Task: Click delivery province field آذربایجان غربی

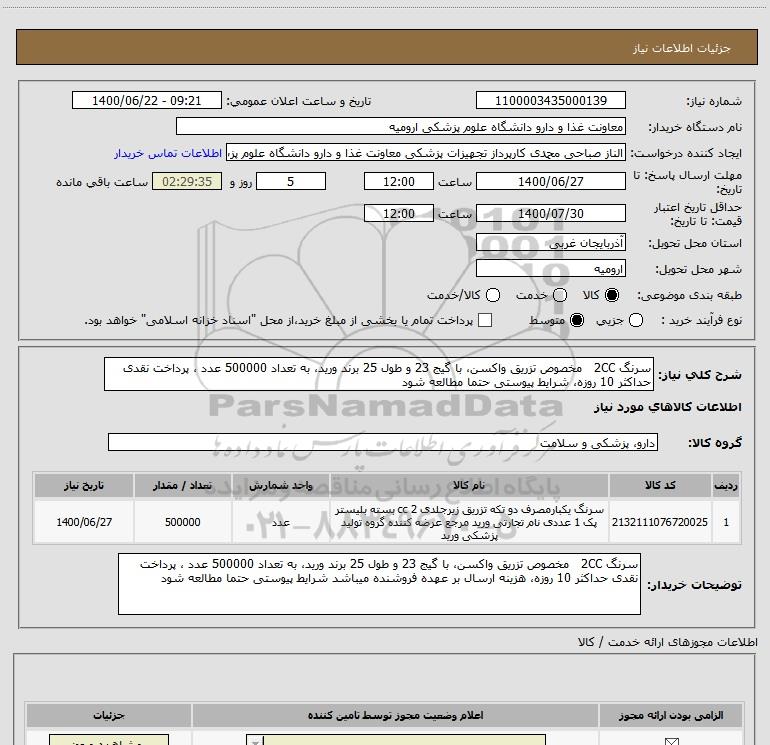Action: [x=550, y=243]
